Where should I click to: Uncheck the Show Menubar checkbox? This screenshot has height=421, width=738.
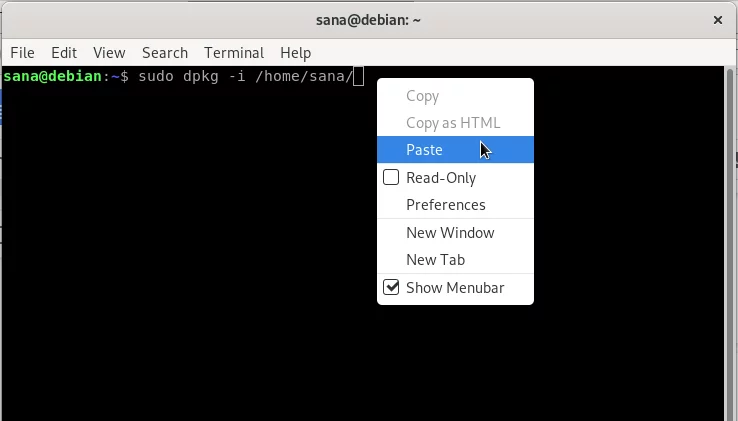coord(391,287)
